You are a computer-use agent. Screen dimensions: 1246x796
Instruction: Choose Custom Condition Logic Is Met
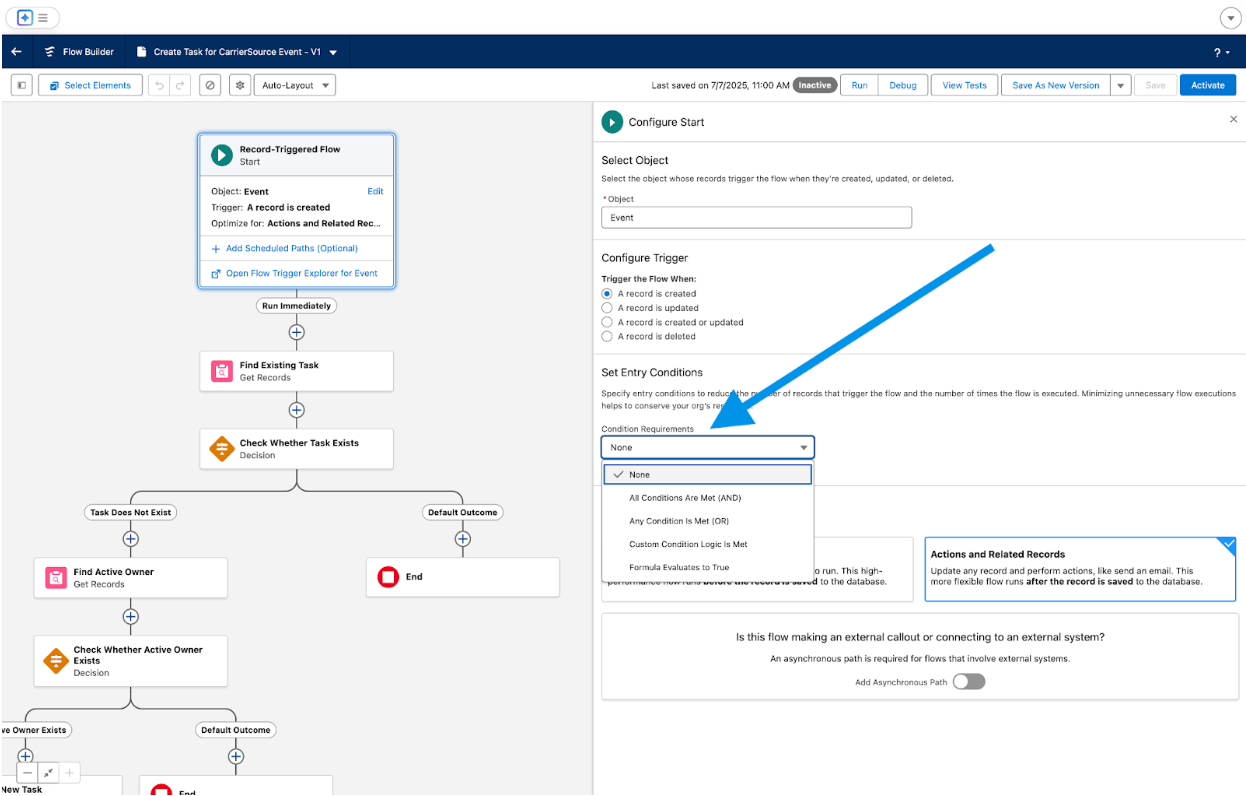(707, 544)
